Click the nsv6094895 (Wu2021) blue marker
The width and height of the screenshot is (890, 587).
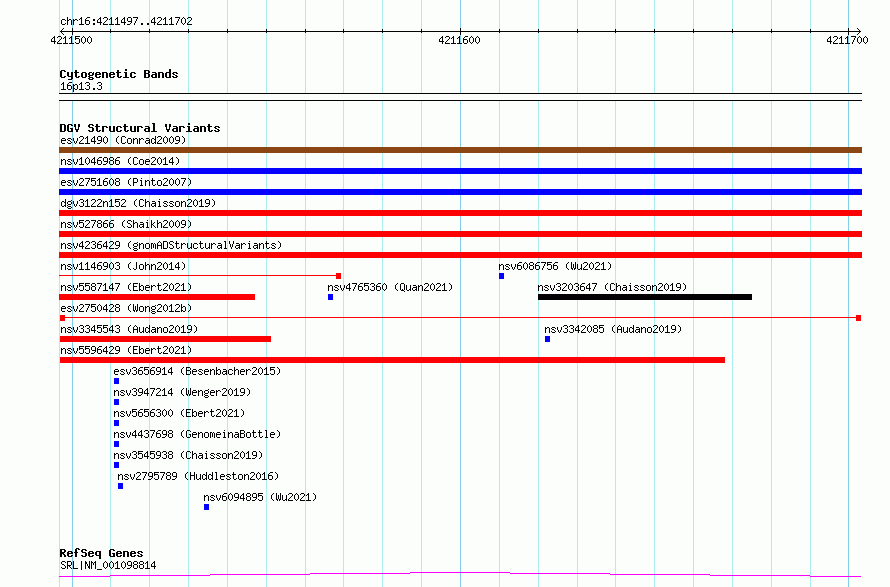click(207, 507)
